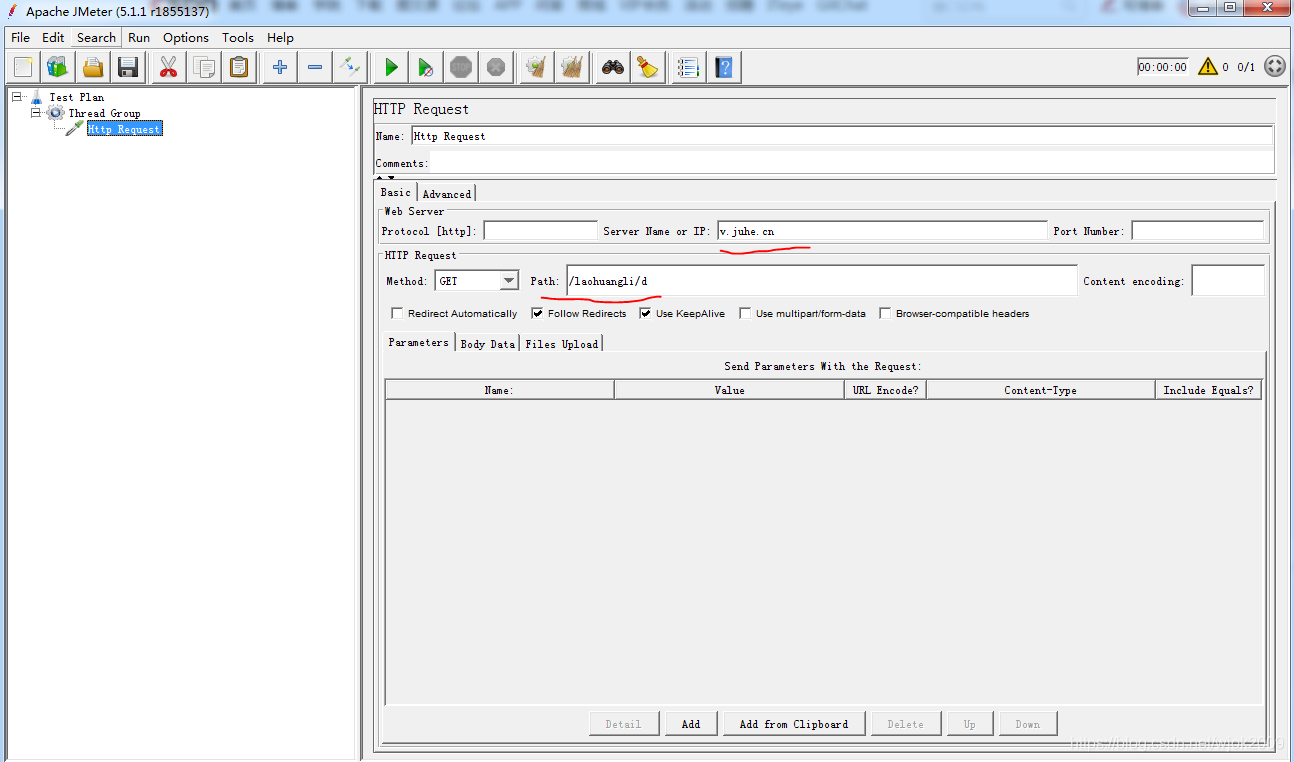Open the File menu

[20, 38]
